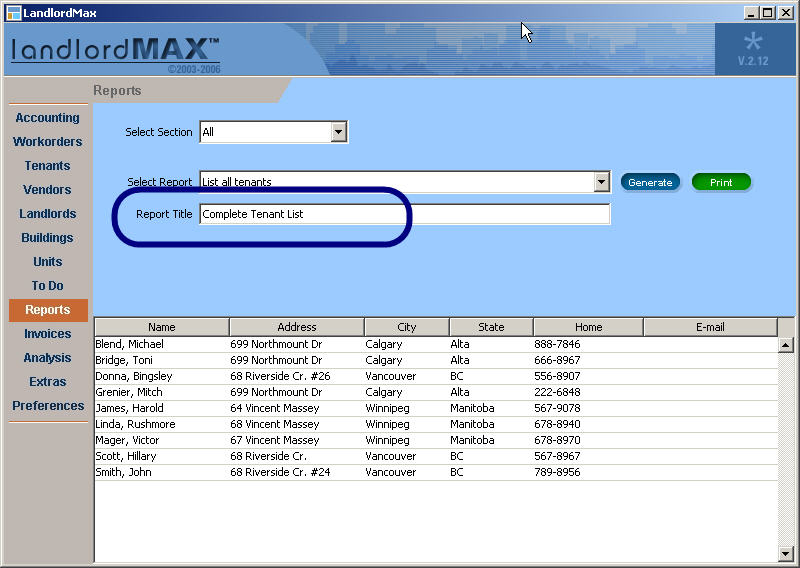The width and height of the screenshot is (800, 568).
Task: Close the LandlordMax window
Action: click(786, 13)
